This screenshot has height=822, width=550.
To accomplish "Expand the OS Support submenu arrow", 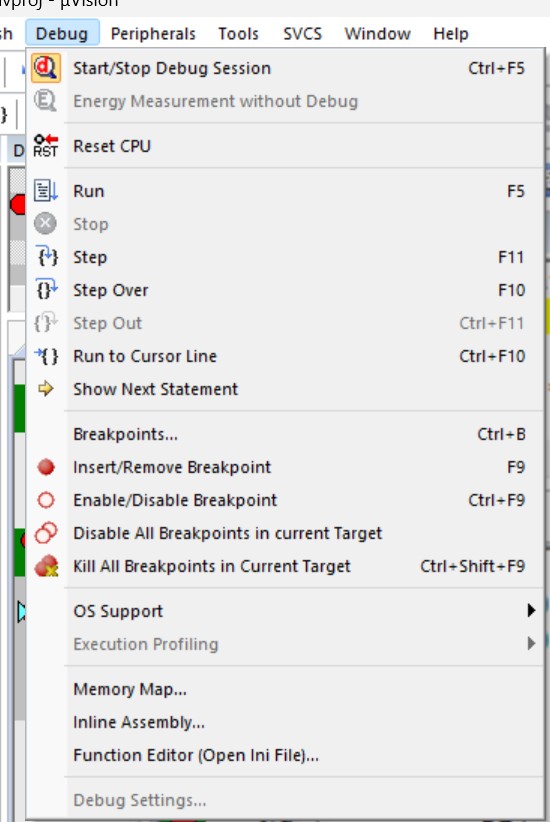I will (531, 611).
